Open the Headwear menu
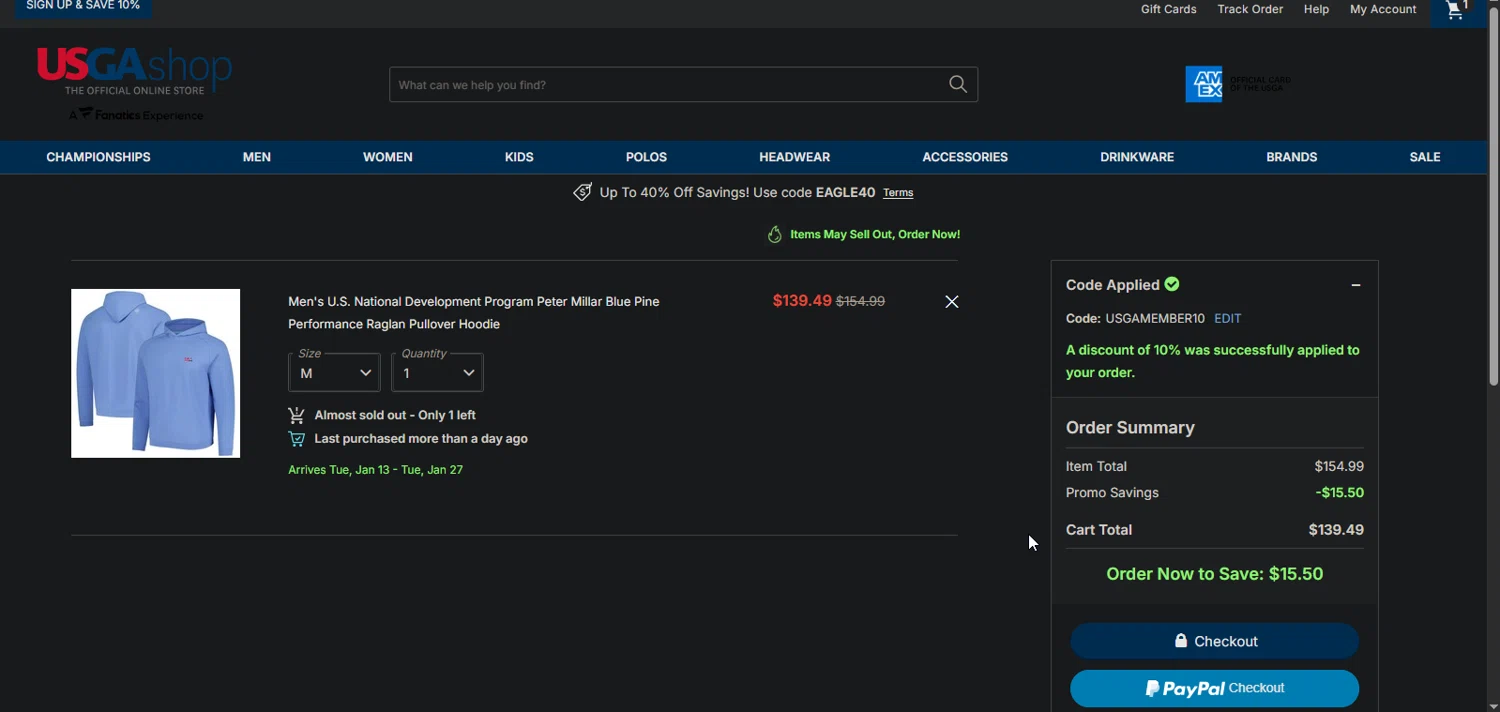This screenshot has height=712, width=1500. coord(794,157)
